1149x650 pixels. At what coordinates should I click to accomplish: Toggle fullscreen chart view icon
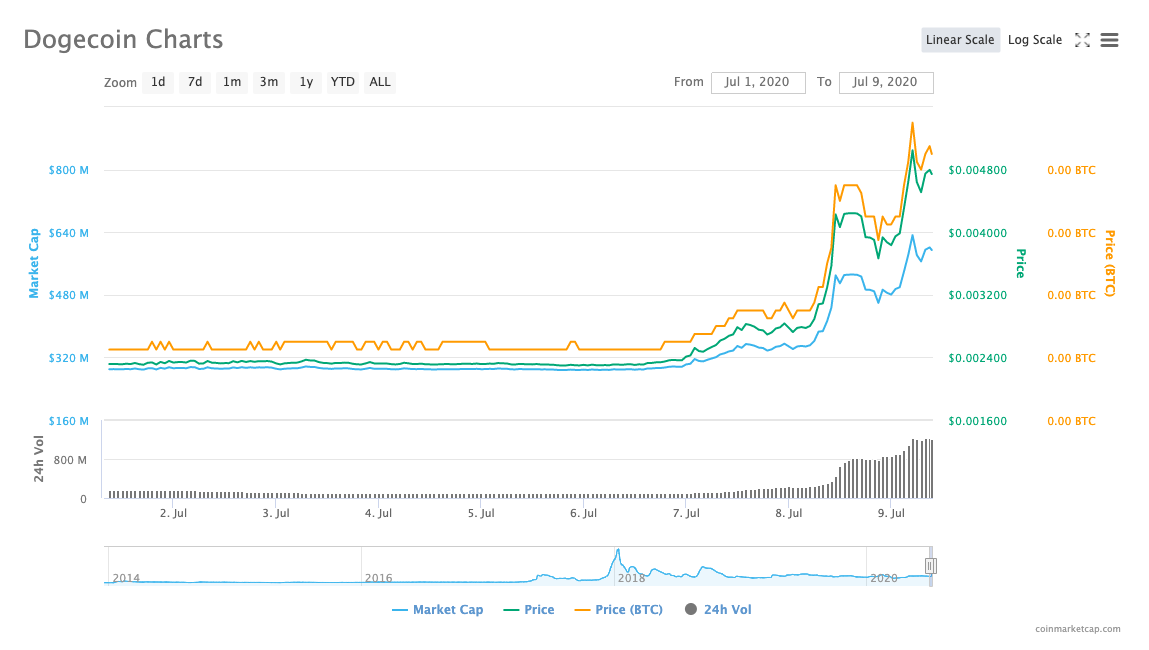point(1082,40)
